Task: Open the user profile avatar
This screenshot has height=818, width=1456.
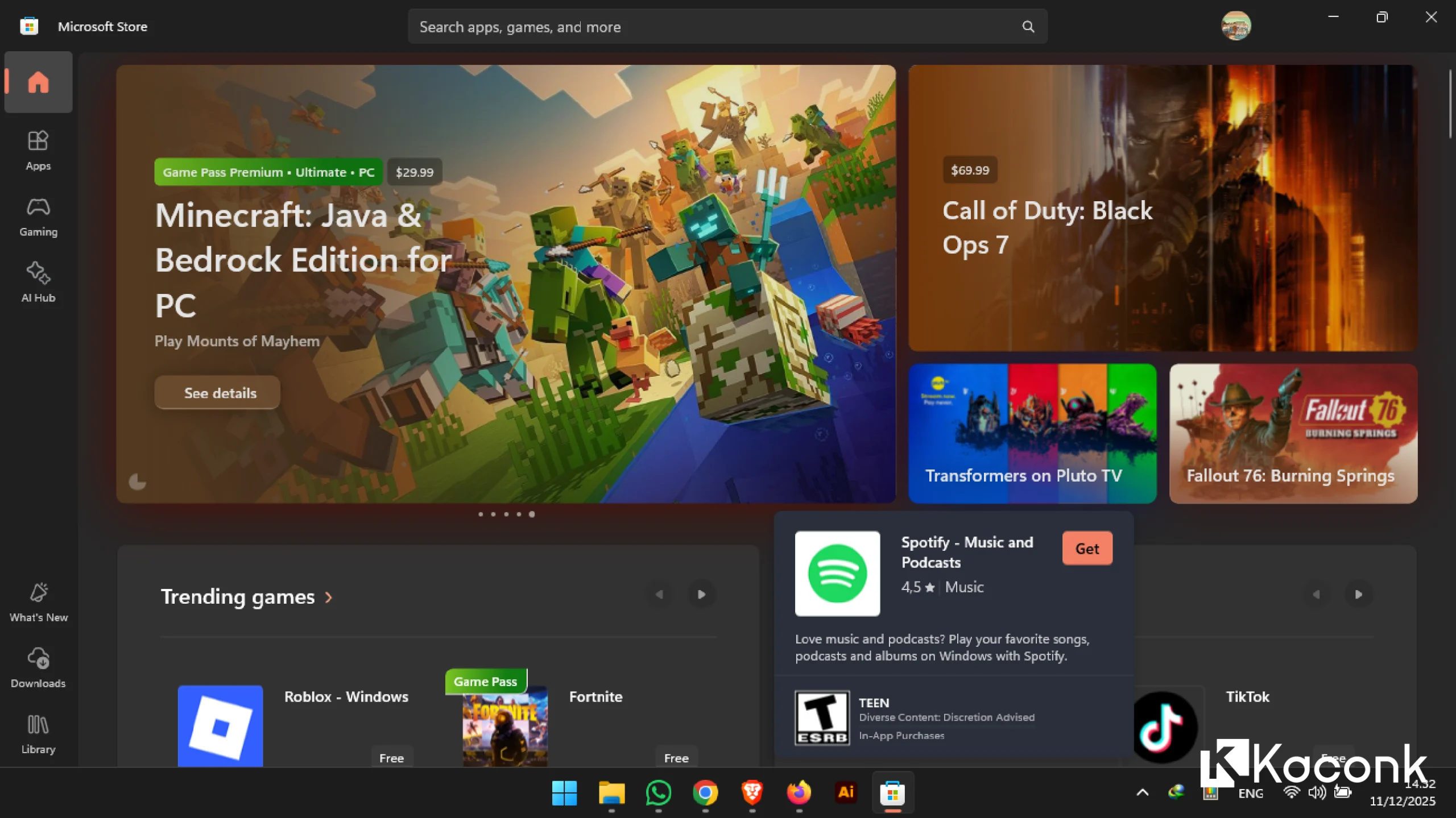Action: pos(1235,26)
